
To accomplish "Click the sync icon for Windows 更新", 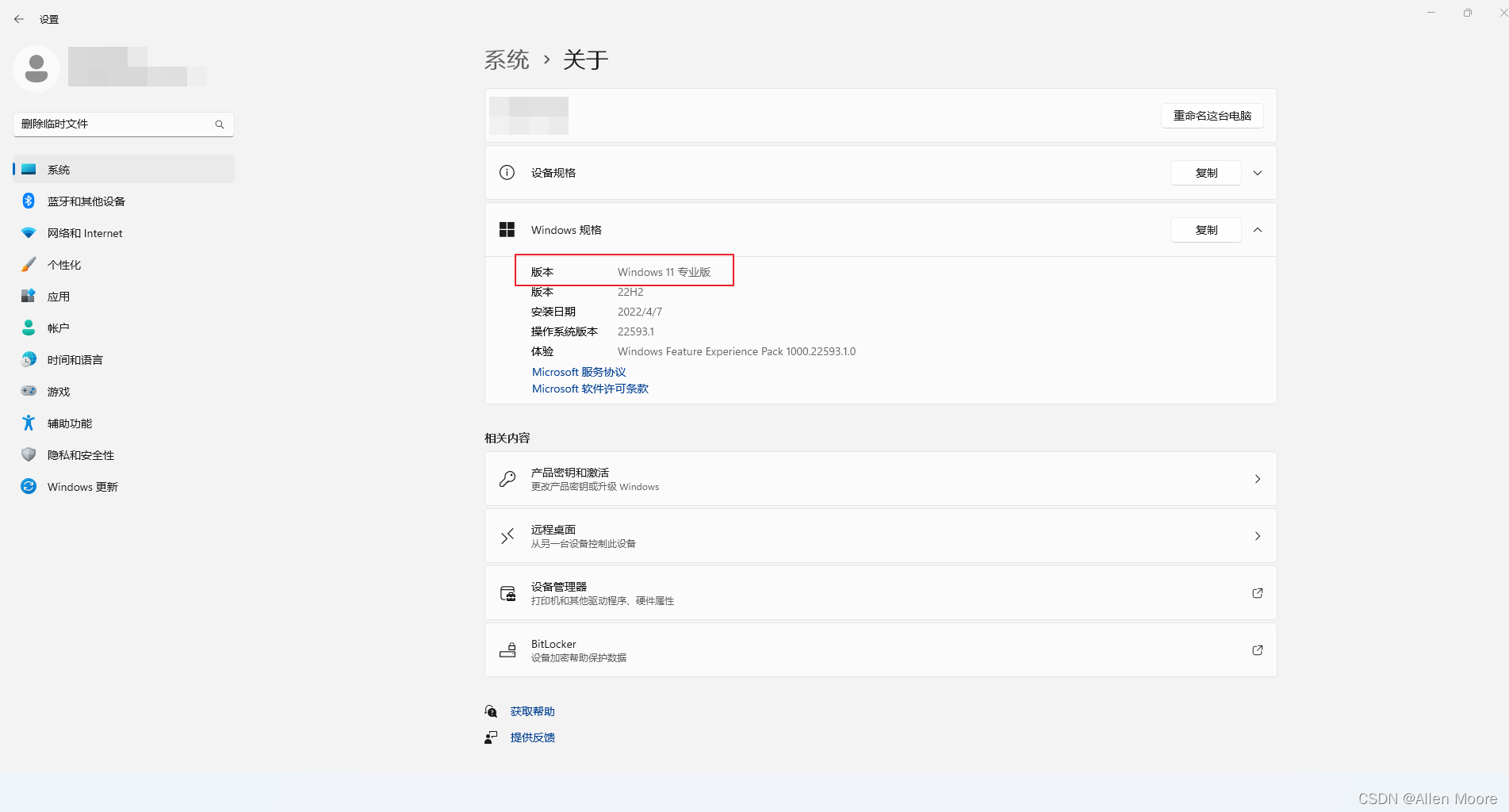I will coord(29,486).
